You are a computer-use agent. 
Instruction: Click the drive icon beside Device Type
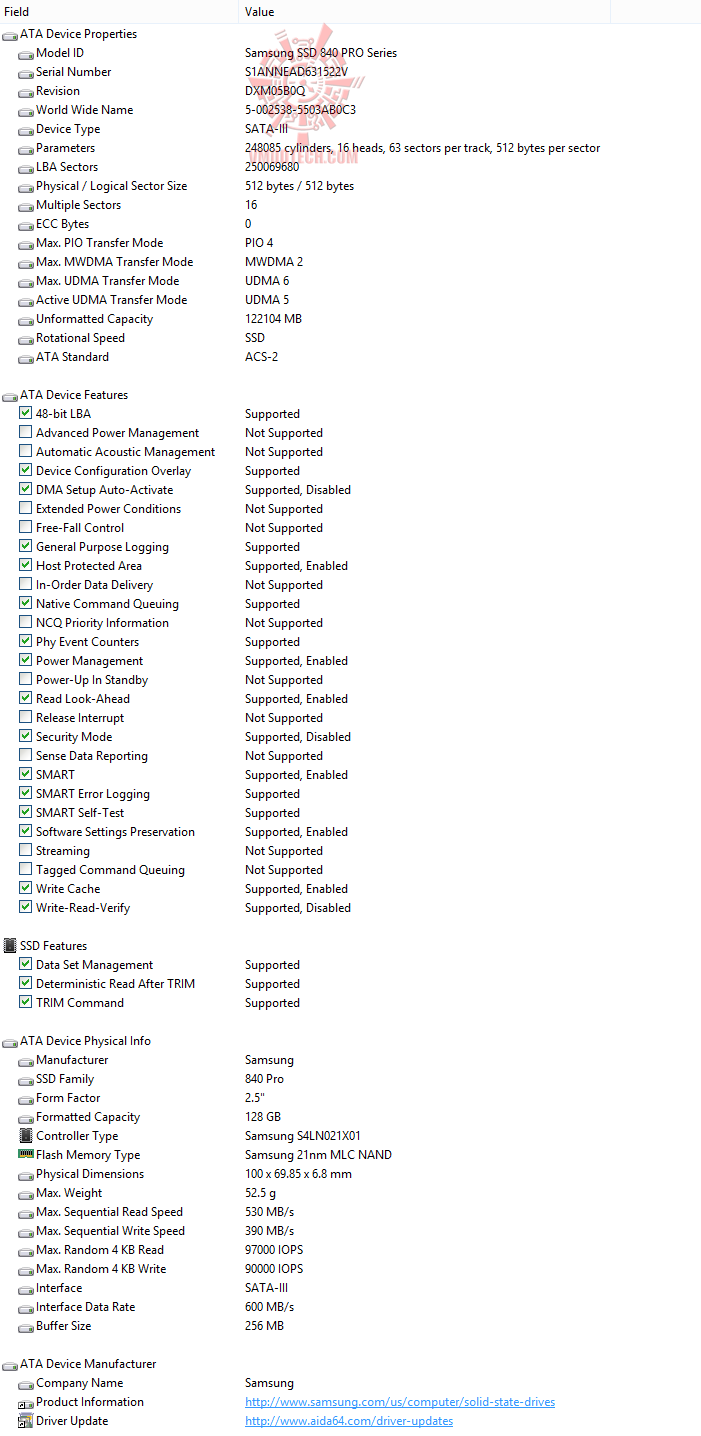tap(26, 130)
